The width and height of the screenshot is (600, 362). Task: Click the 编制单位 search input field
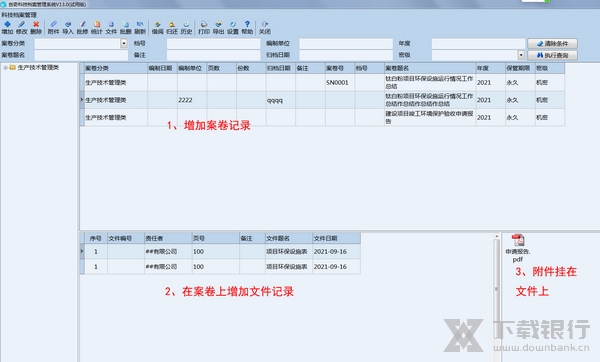click(346, 43)
